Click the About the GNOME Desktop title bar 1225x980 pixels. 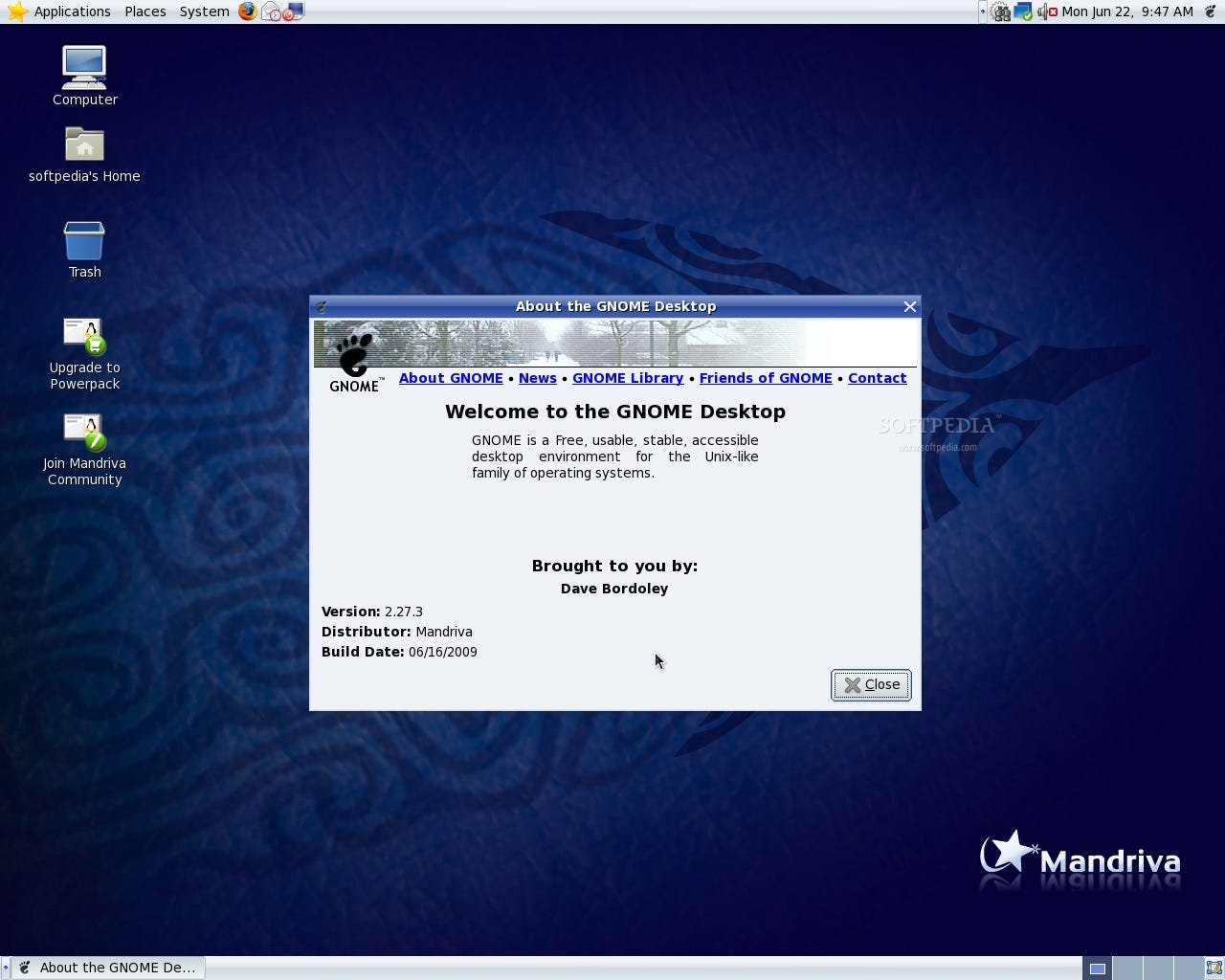click(615, 306)
